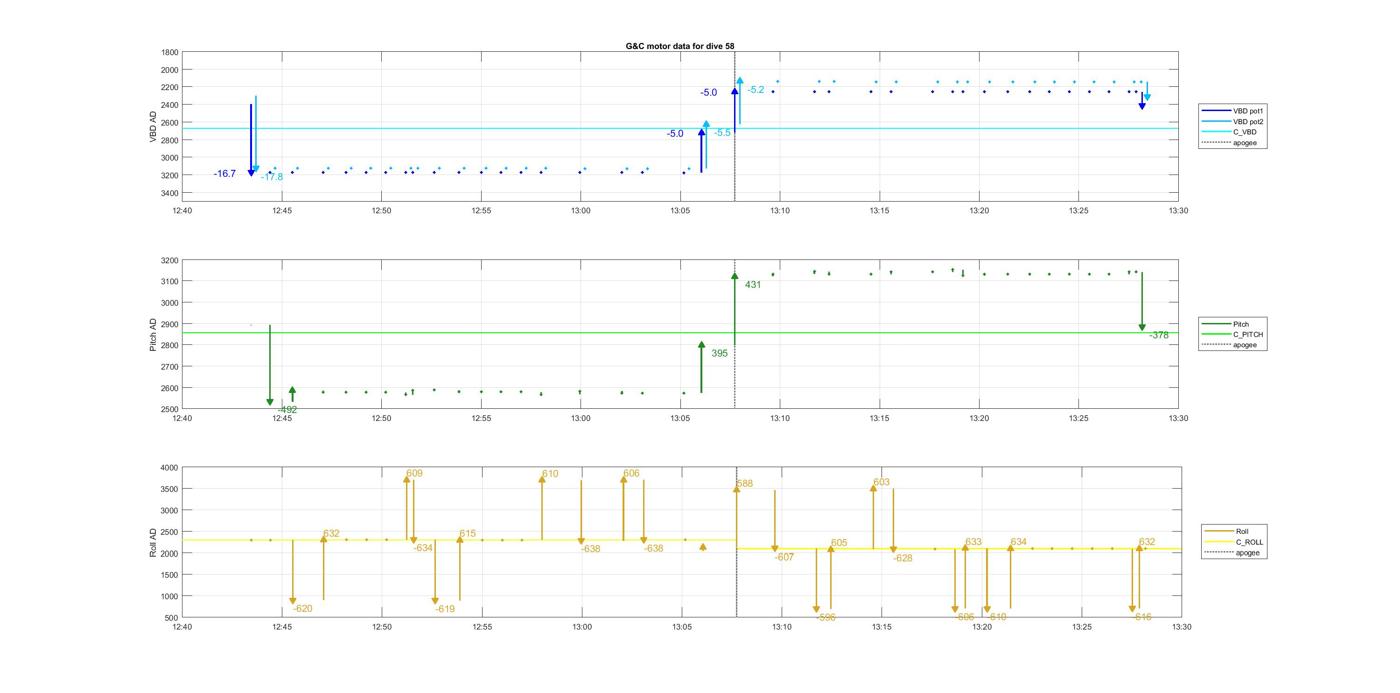Image resolution: width=1400 pixels, height=693 pixels.
Task: Click the '4000' tick on Roll axis
Action: pyautogui.click(x=170, y=468)
